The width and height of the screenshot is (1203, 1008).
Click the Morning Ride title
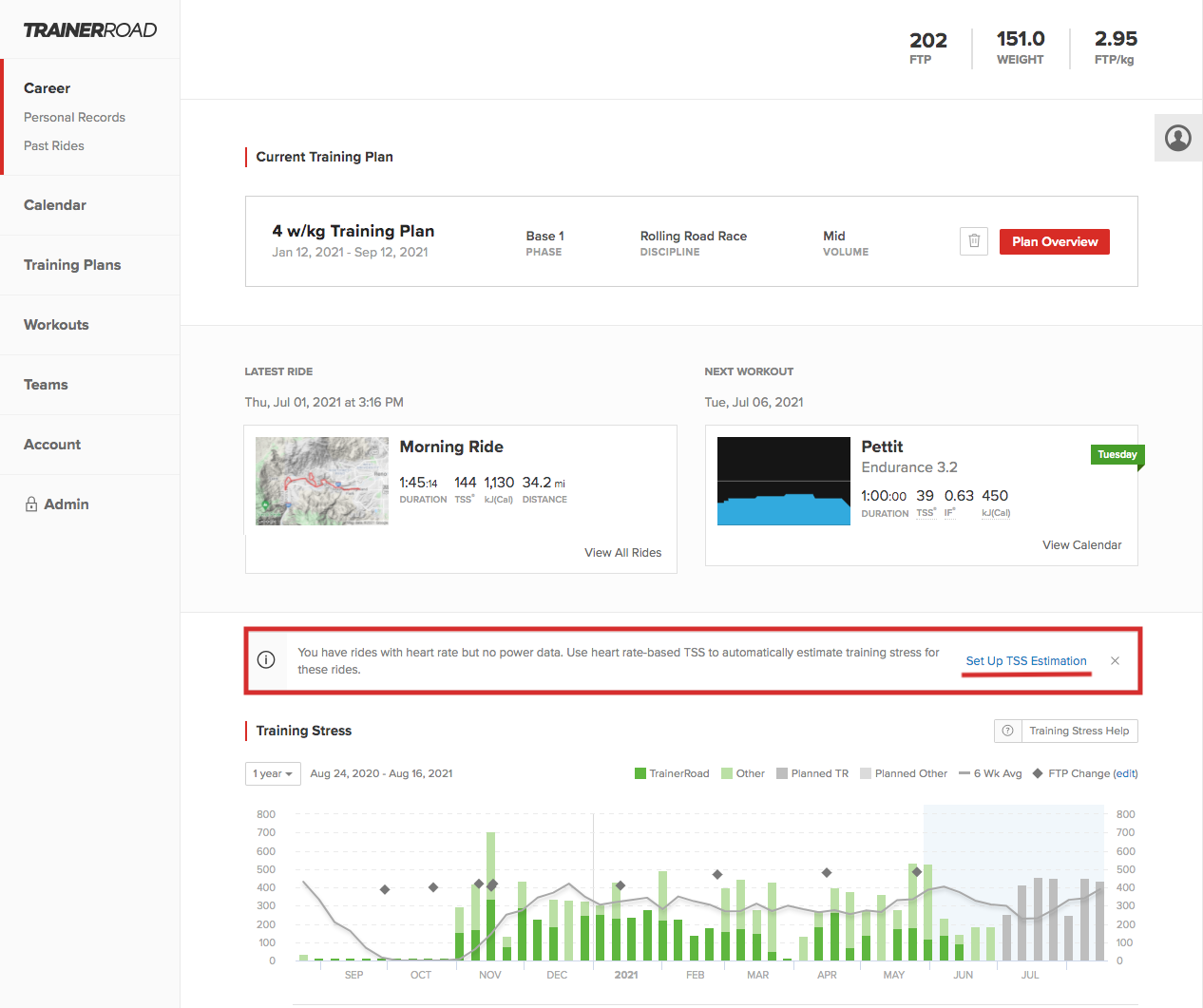451,447
